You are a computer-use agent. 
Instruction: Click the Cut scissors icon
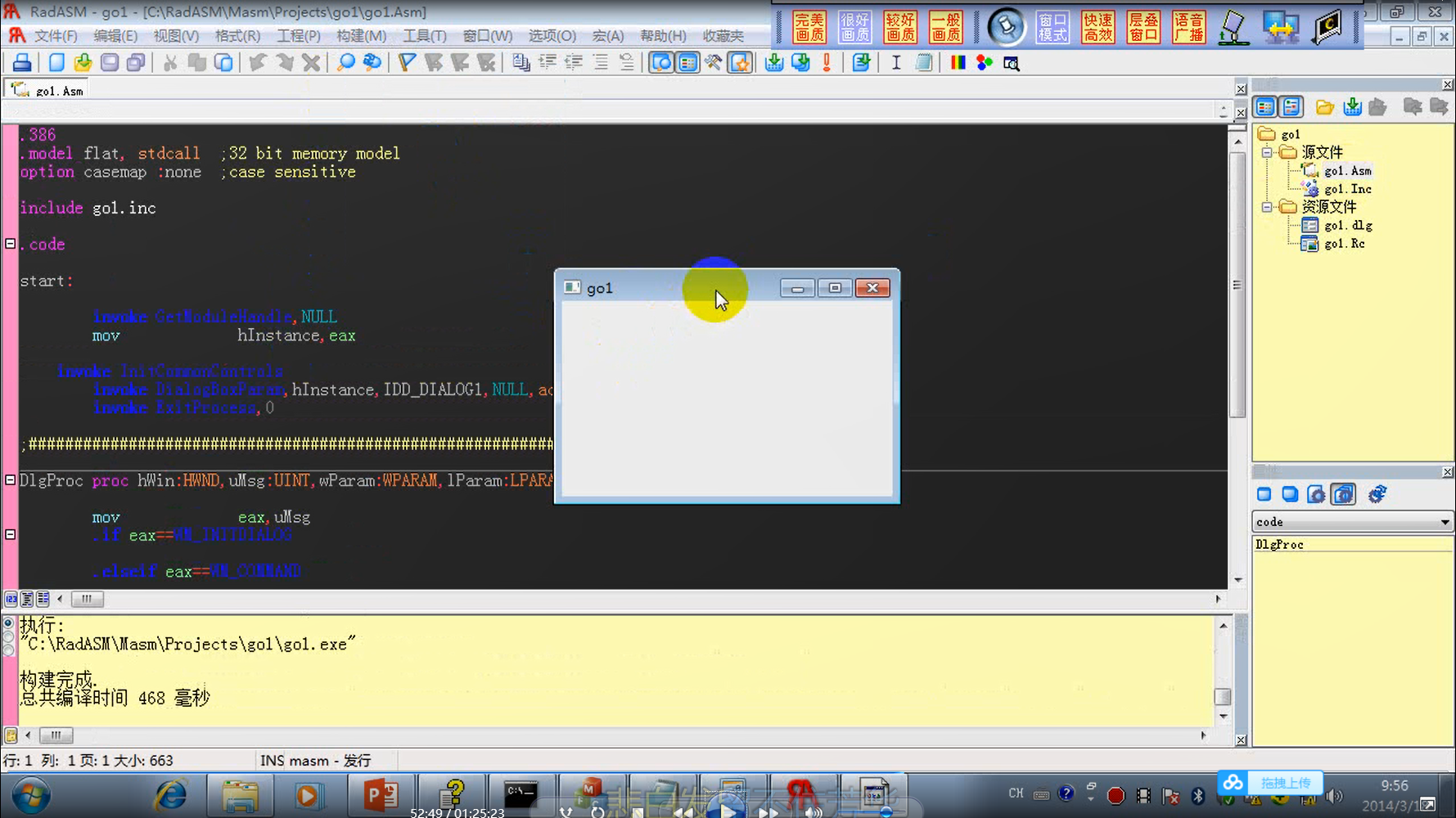(170, 63)
